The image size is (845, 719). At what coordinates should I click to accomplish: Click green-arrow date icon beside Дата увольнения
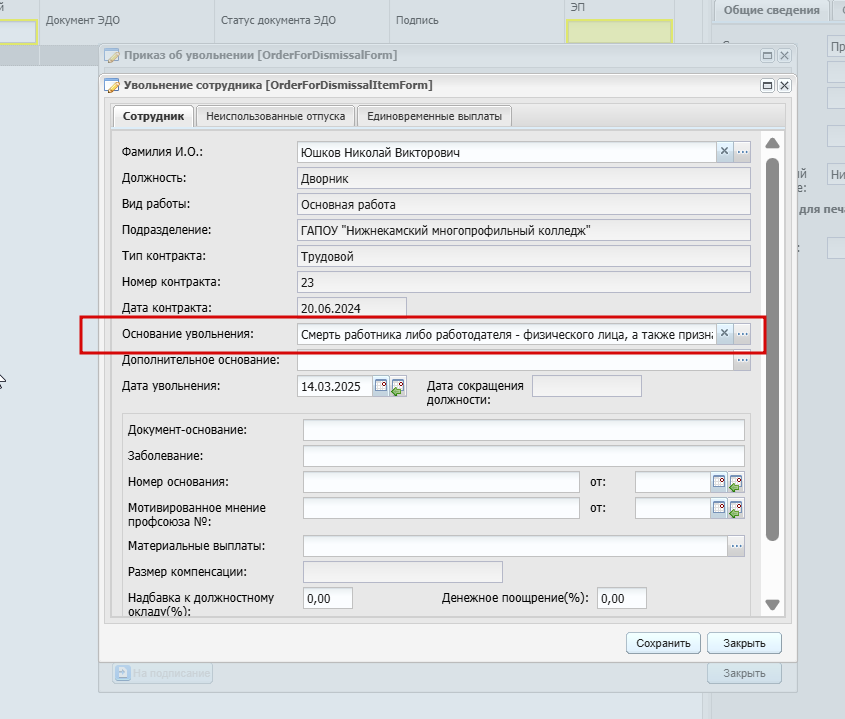click(x=398, y=386)
